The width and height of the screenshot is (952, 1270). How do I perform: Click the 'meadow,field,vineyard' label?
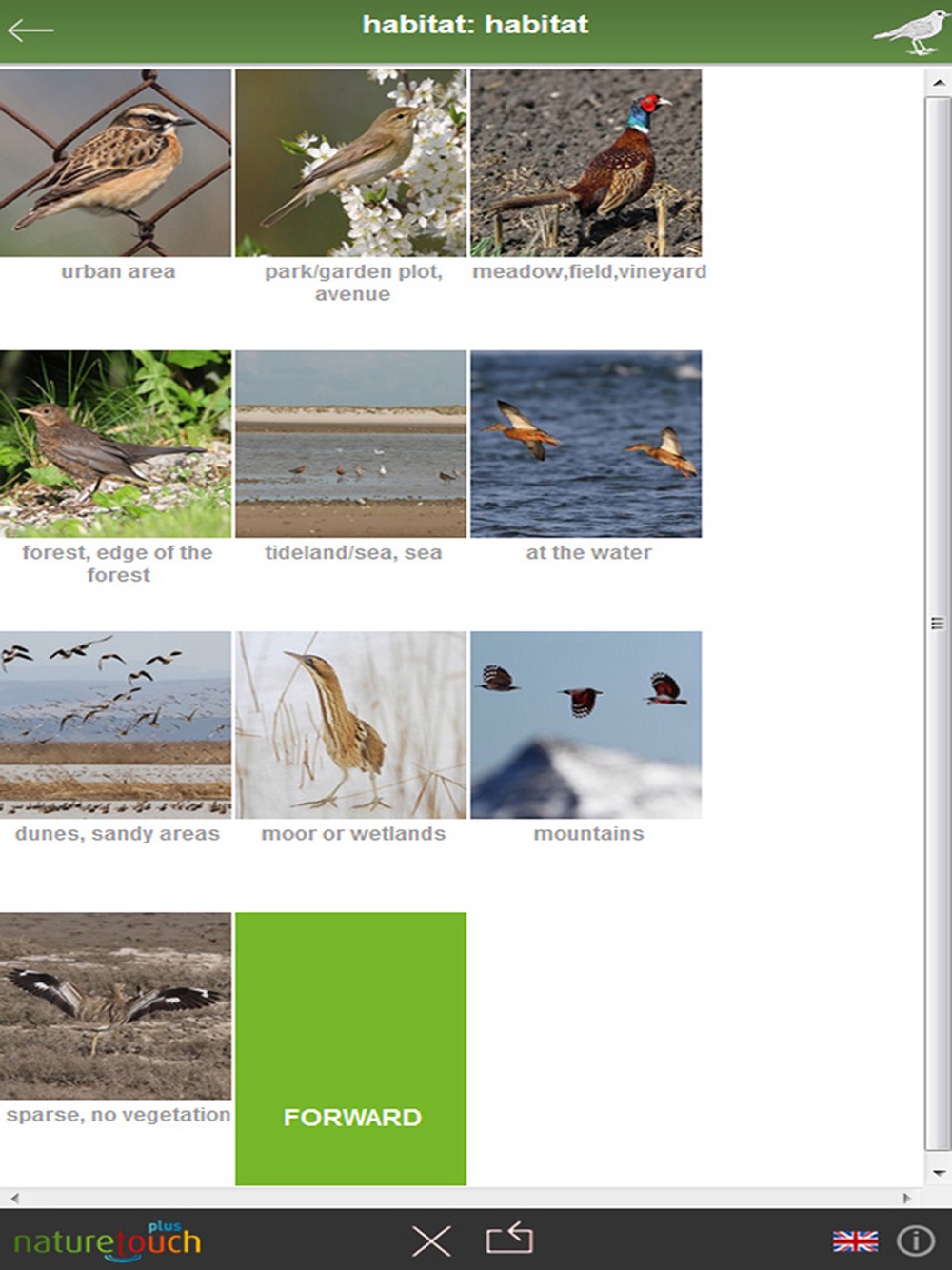tap(589, 271)
